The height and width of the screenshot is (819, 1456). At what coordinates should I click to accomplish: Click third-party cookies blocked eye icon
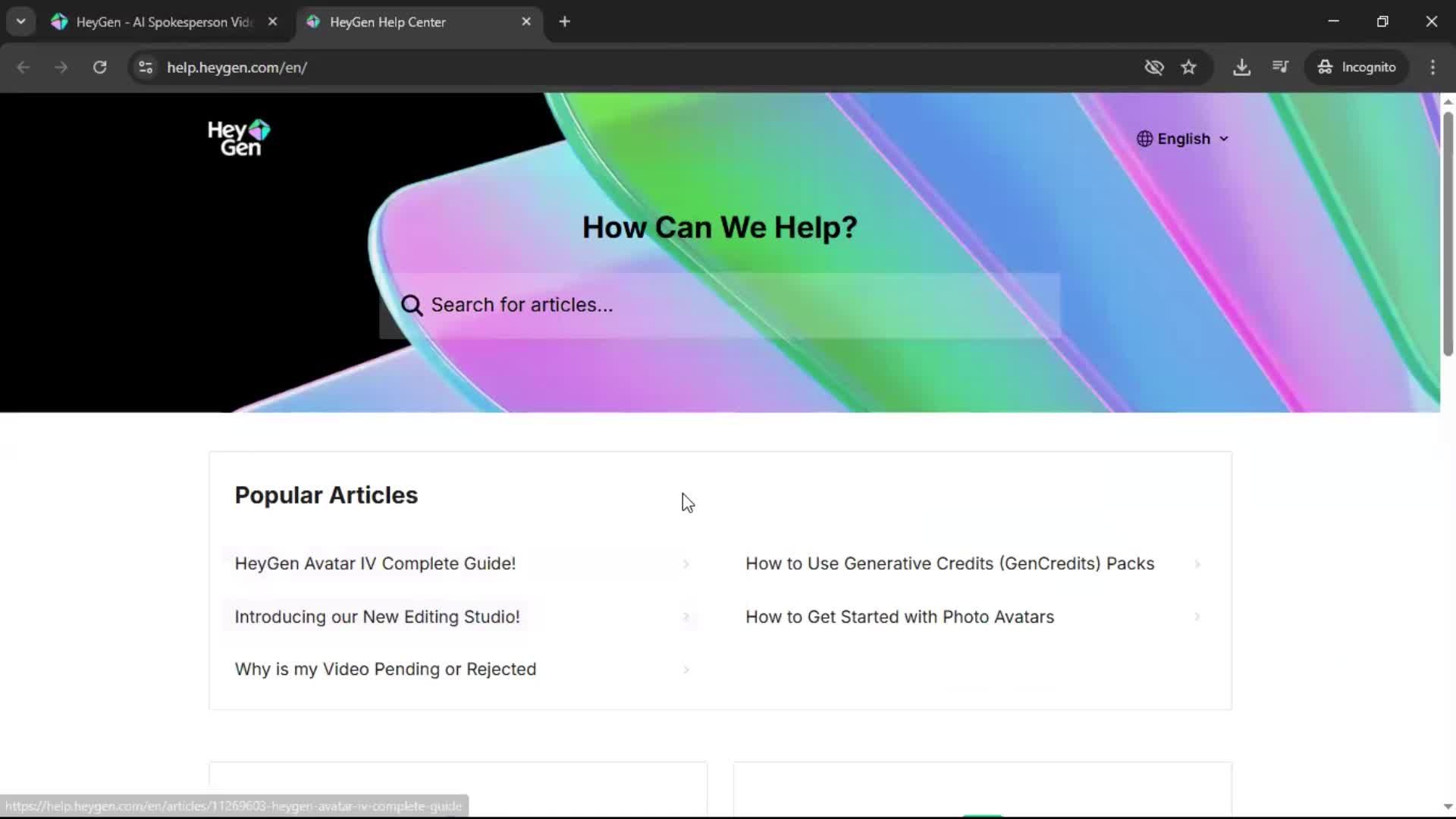click(1153, 67)
